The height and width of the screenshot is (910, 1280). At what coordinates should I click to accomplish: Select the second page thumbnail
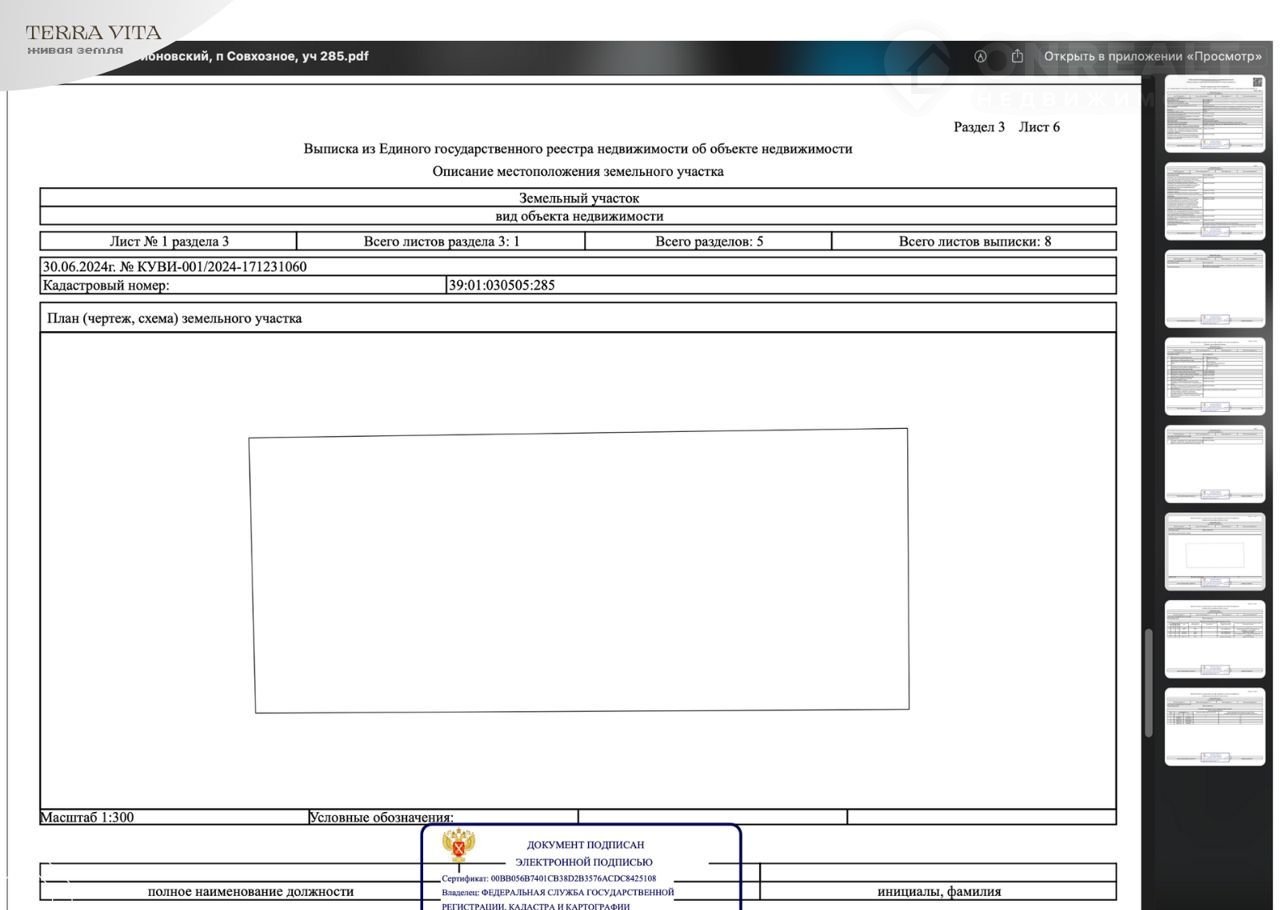[1214, 201]
